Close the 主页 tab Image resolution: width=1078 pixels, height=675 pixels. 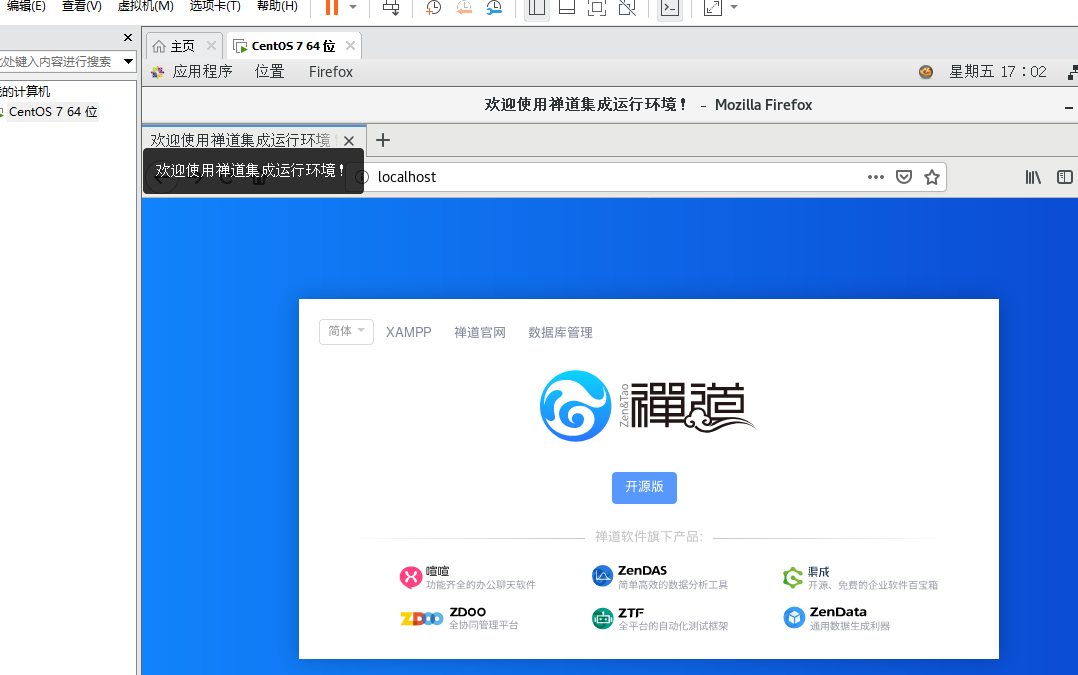211,45
